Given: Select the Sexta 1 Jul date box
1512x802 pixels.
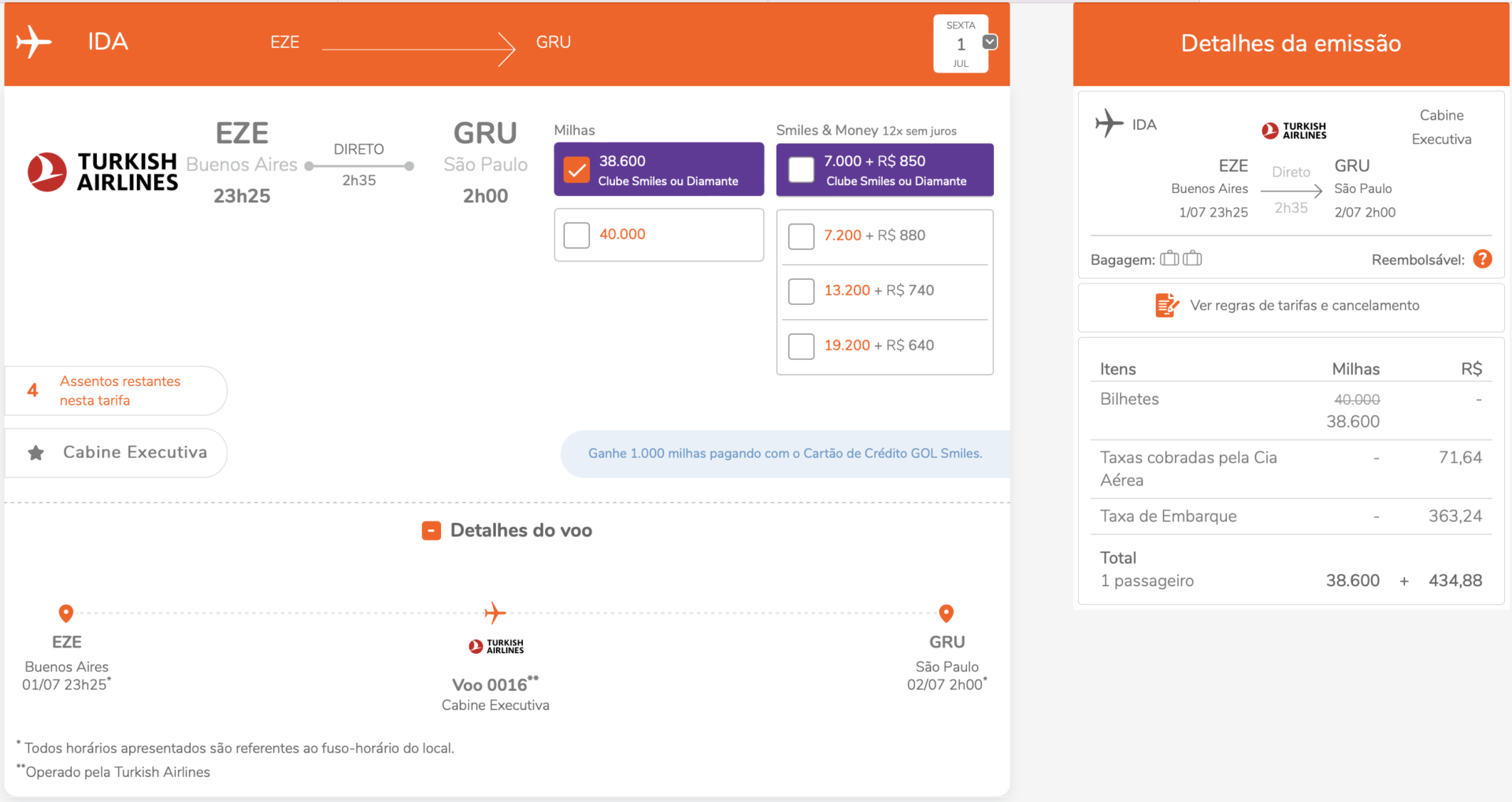Looking at the screenshot, I should click(961, 44).
